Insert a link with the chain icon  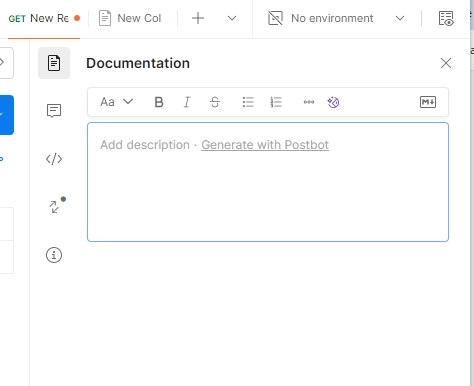coord(309,102)
